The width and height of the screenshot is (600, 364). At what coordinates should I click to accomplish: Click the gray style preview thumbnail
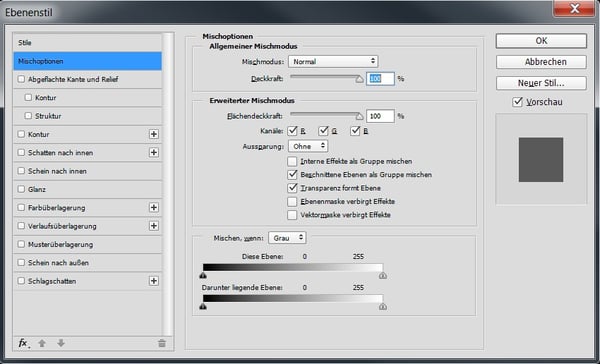(541, 160)
